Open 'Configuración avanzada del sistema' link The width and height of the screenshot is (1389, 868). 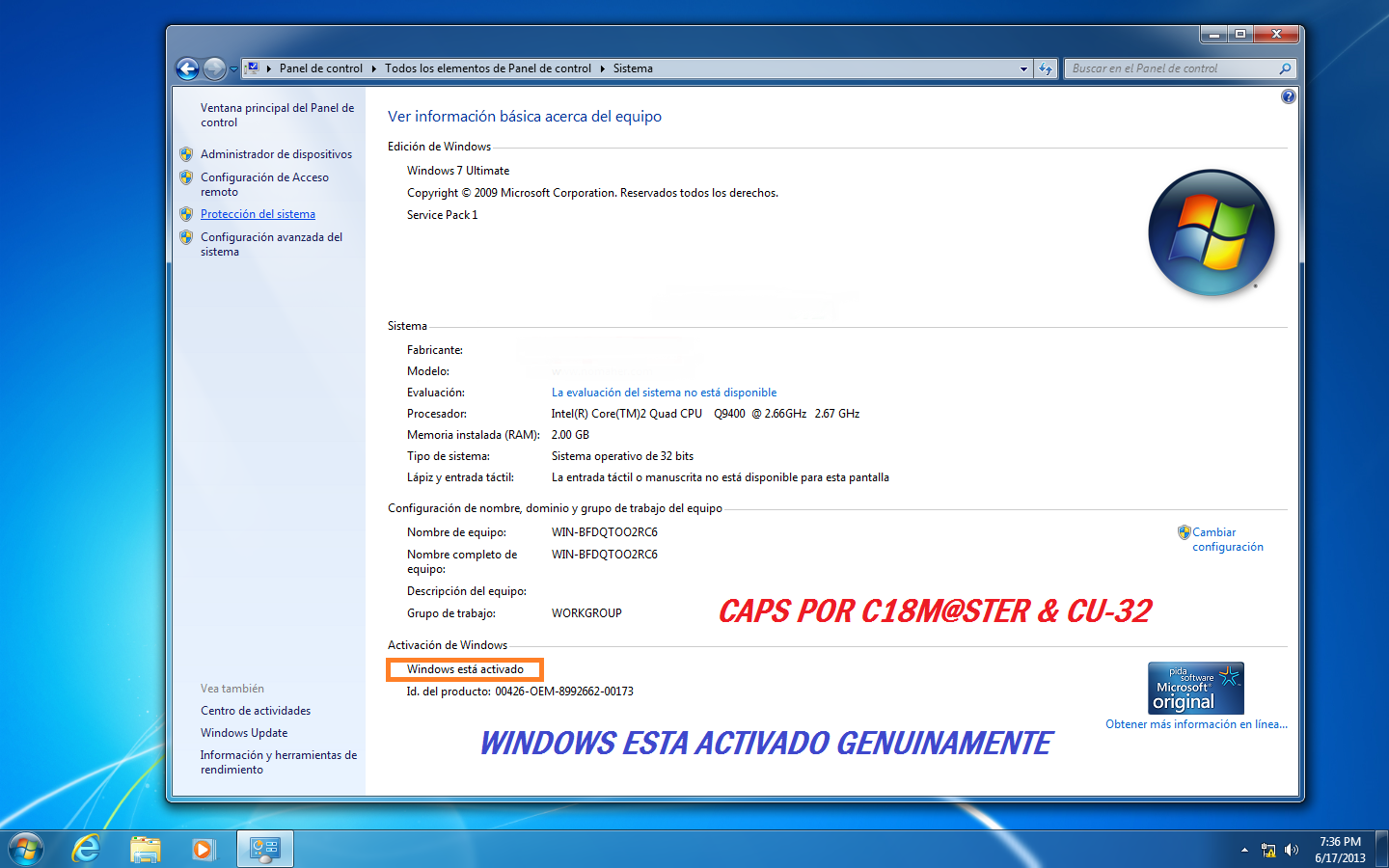[271, 244]
